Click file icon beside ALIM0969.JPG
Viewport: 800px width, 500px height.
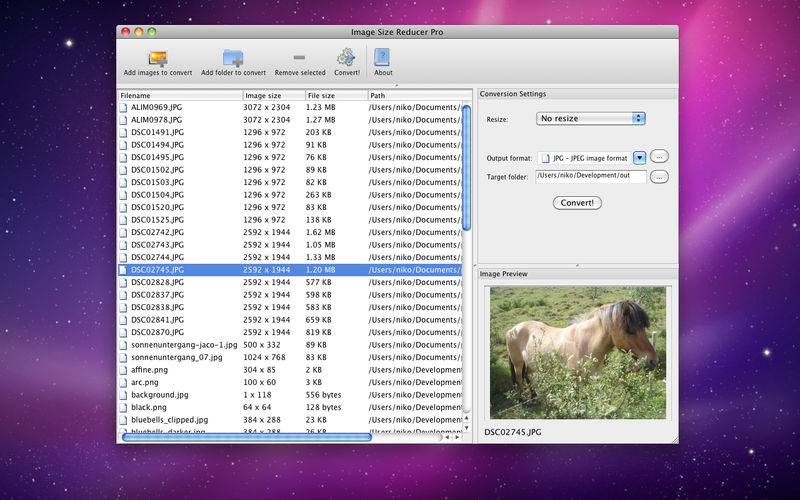(x=123, y=108)
